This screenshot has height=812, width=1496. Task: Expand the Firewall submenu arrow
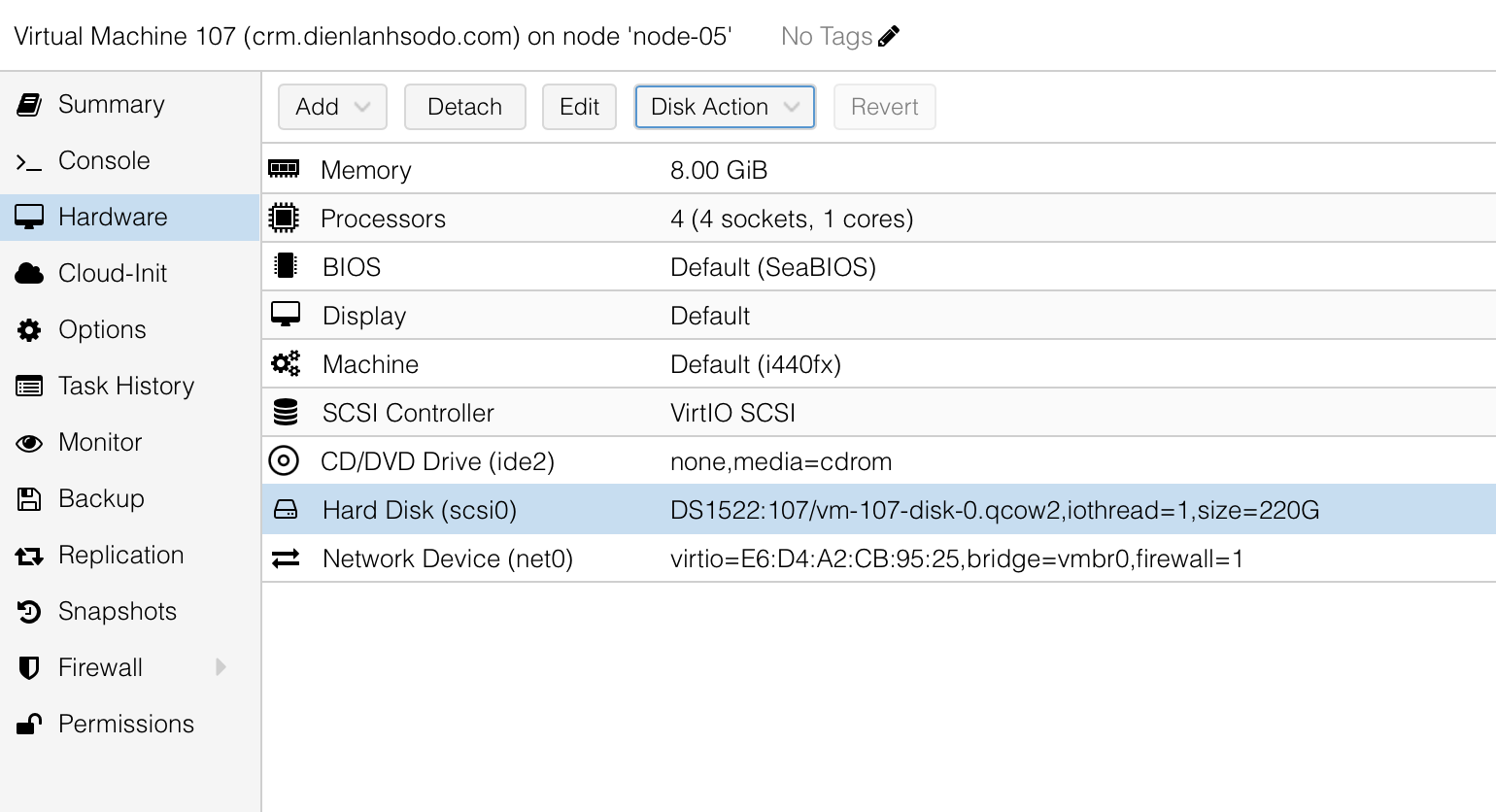tap(221, 667)
